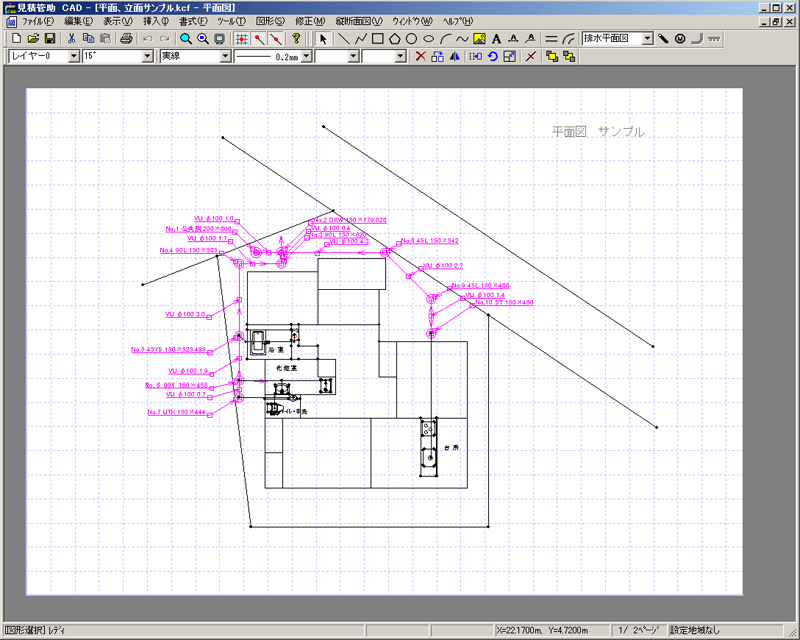Print the drawing with the printer icon
This screenshot has width=800, height=640.
(x=126, y=39)
